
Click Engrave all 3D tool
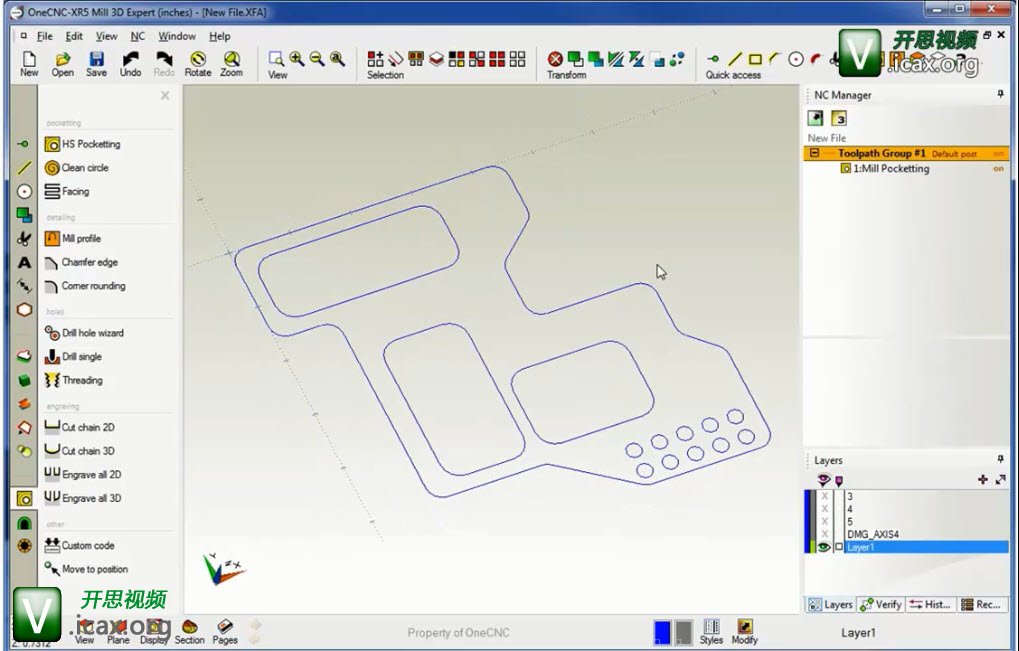point(53,498)
